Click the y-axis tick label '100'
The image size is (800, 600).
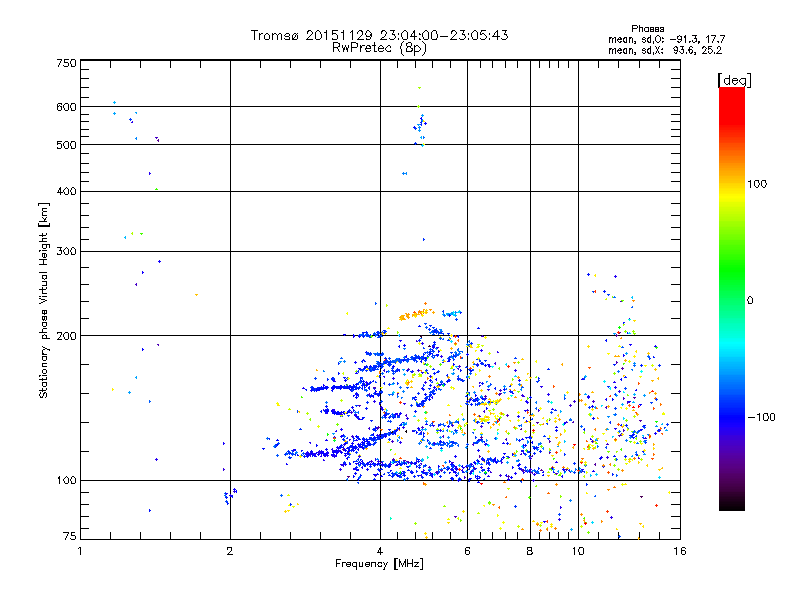pyautogui.click(x=66, y=480)
